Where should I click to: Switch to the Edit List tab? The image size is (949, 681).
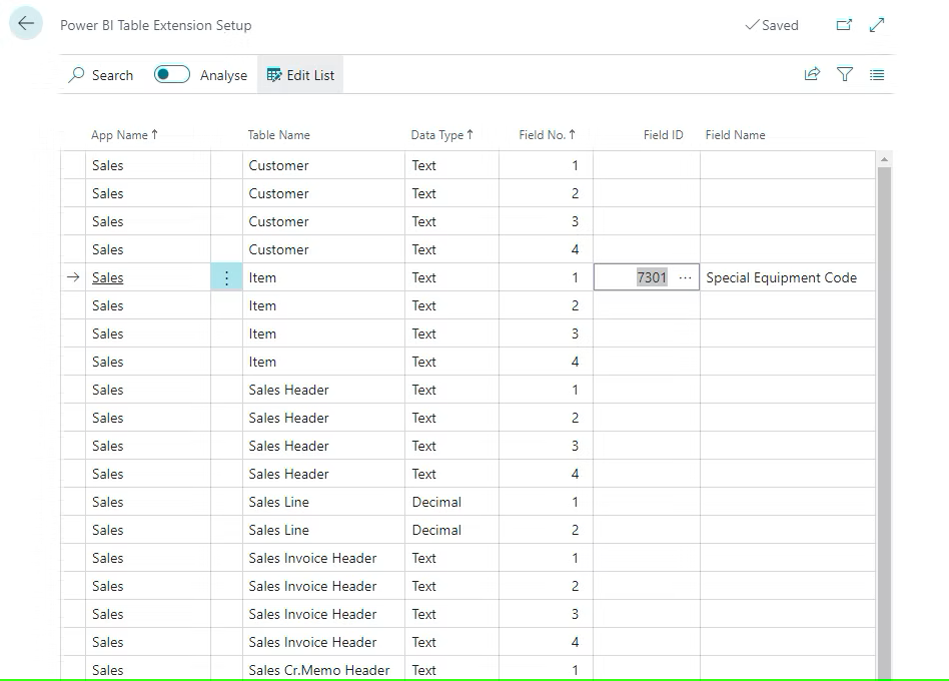[300, 74]
